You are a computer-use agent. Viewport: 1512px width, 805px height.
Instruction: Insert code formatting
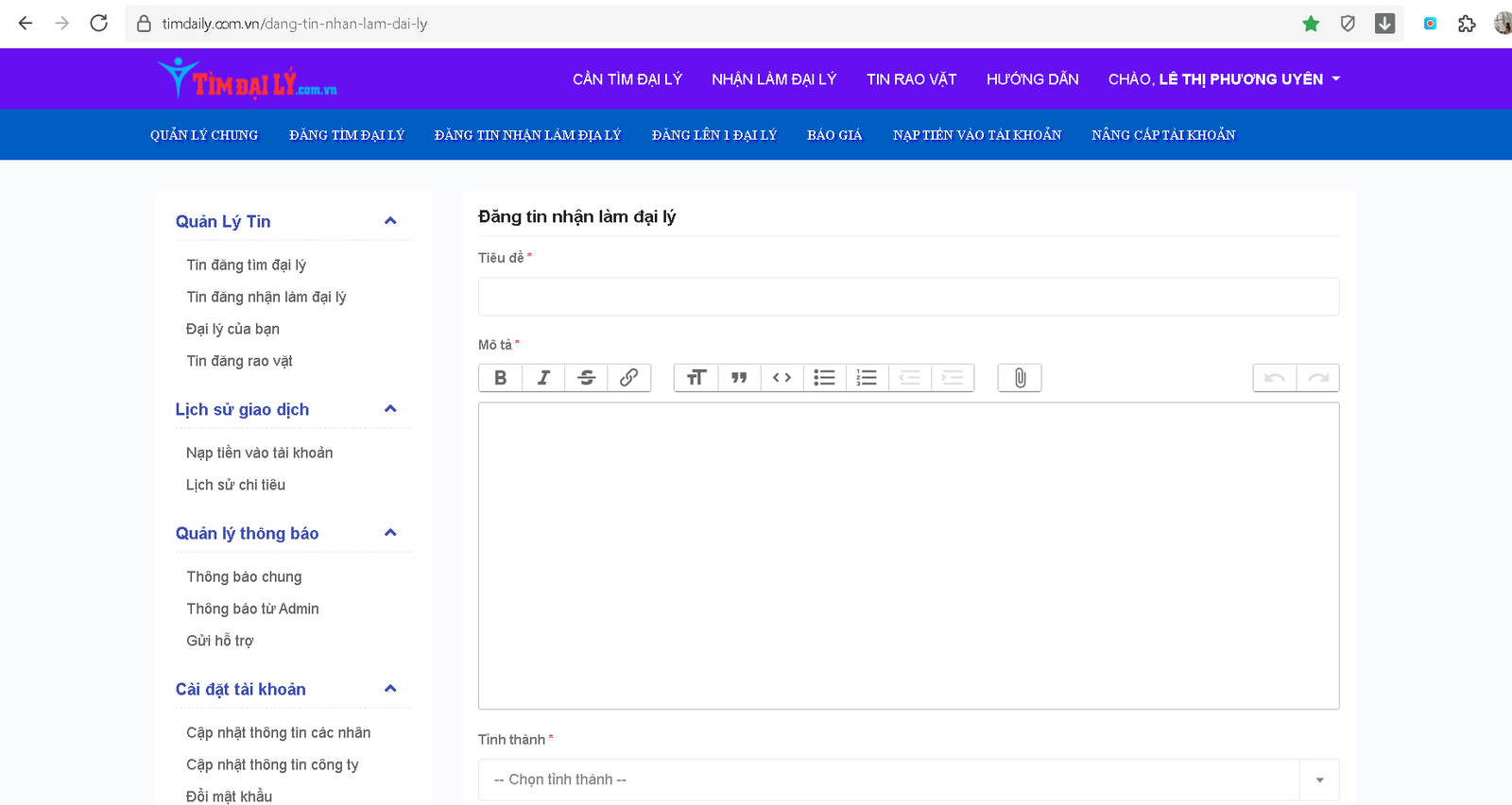click(x=782, y=378)
